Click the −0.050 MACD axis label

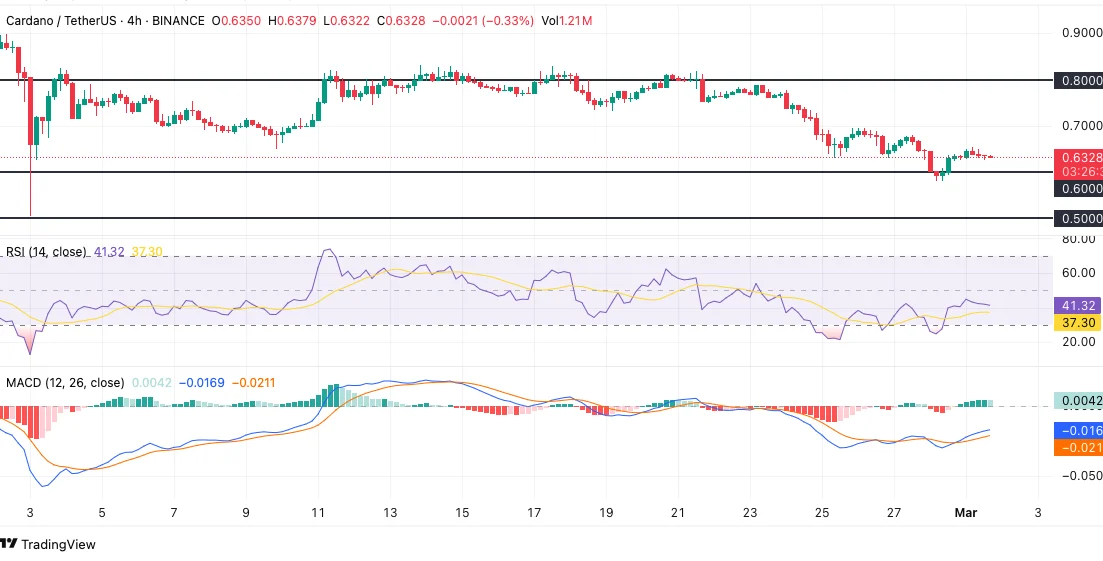click(x=1080, y=476)
